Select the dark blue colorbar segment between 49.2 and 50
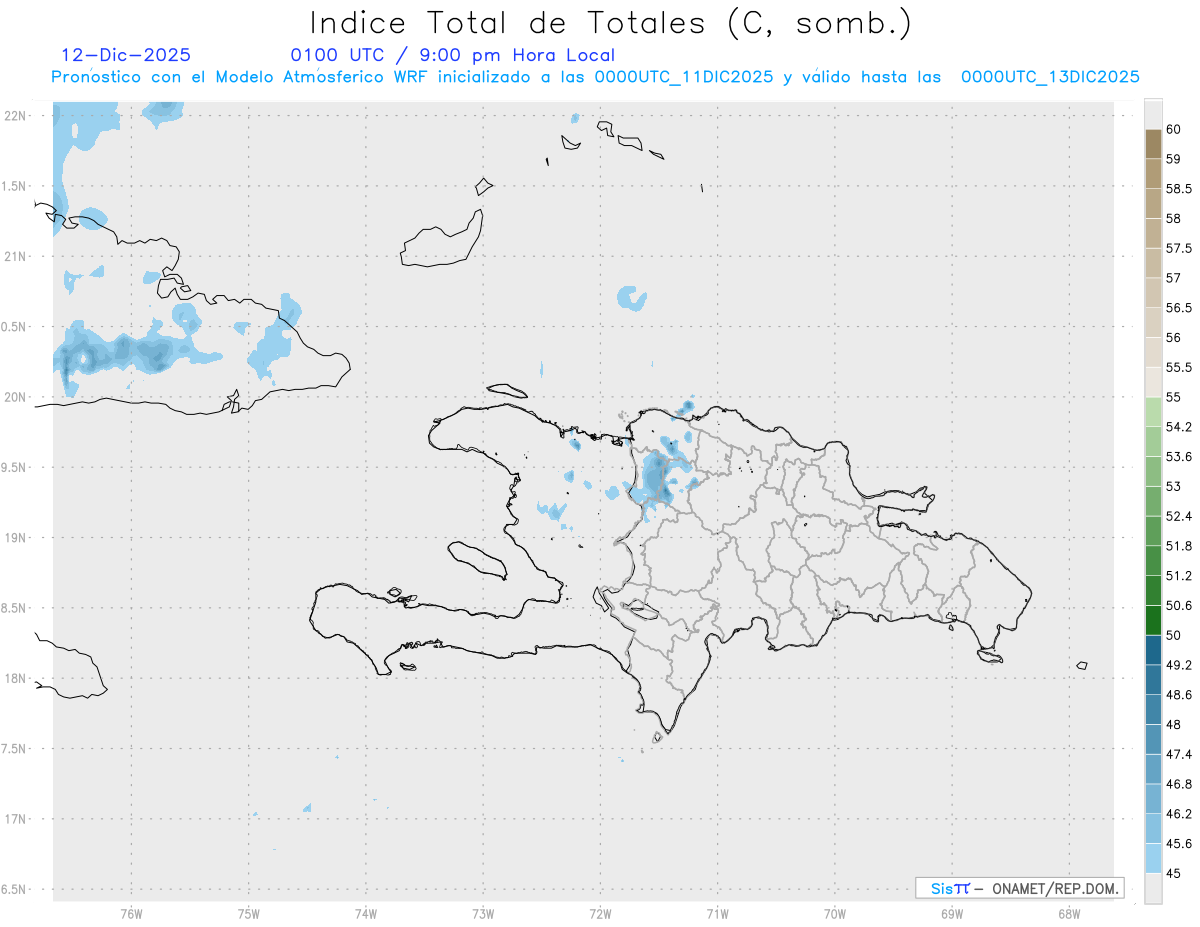The height and width of the screenshot is (927, 1200). 1153,650
